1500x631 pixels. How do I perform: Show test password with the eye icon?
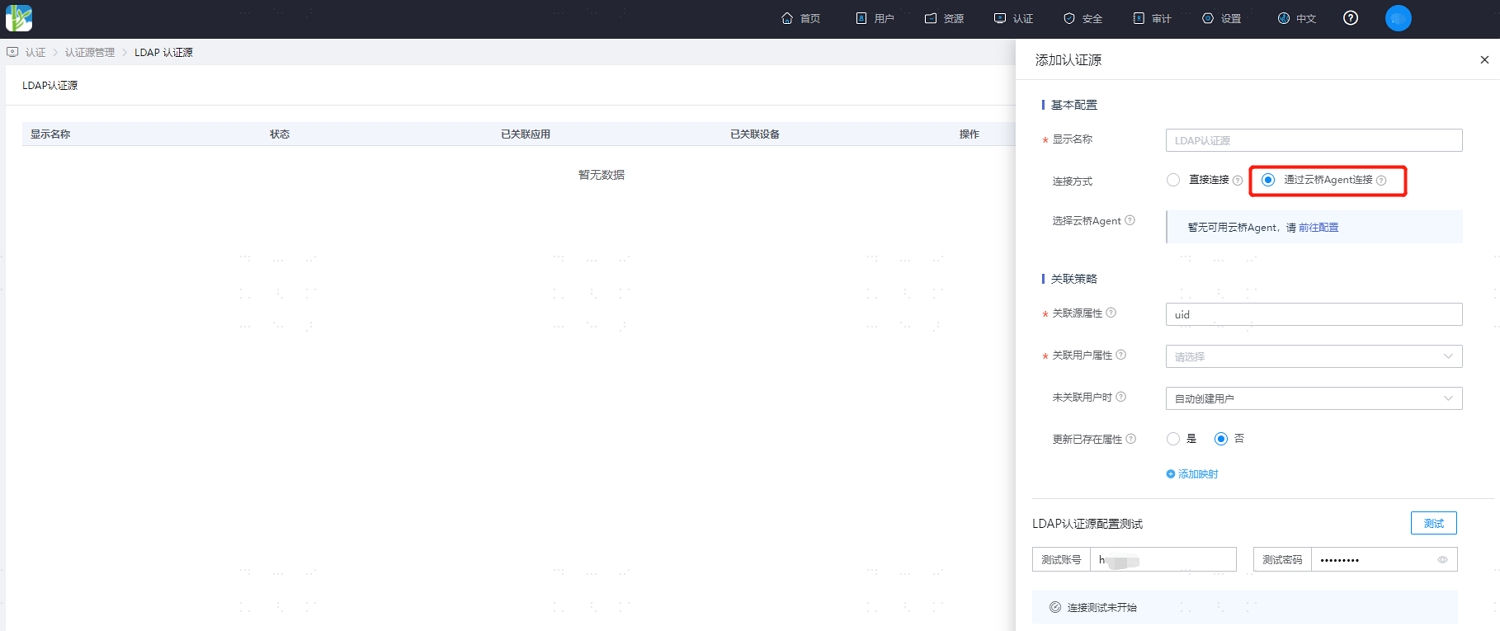[x=1442, y=560]
